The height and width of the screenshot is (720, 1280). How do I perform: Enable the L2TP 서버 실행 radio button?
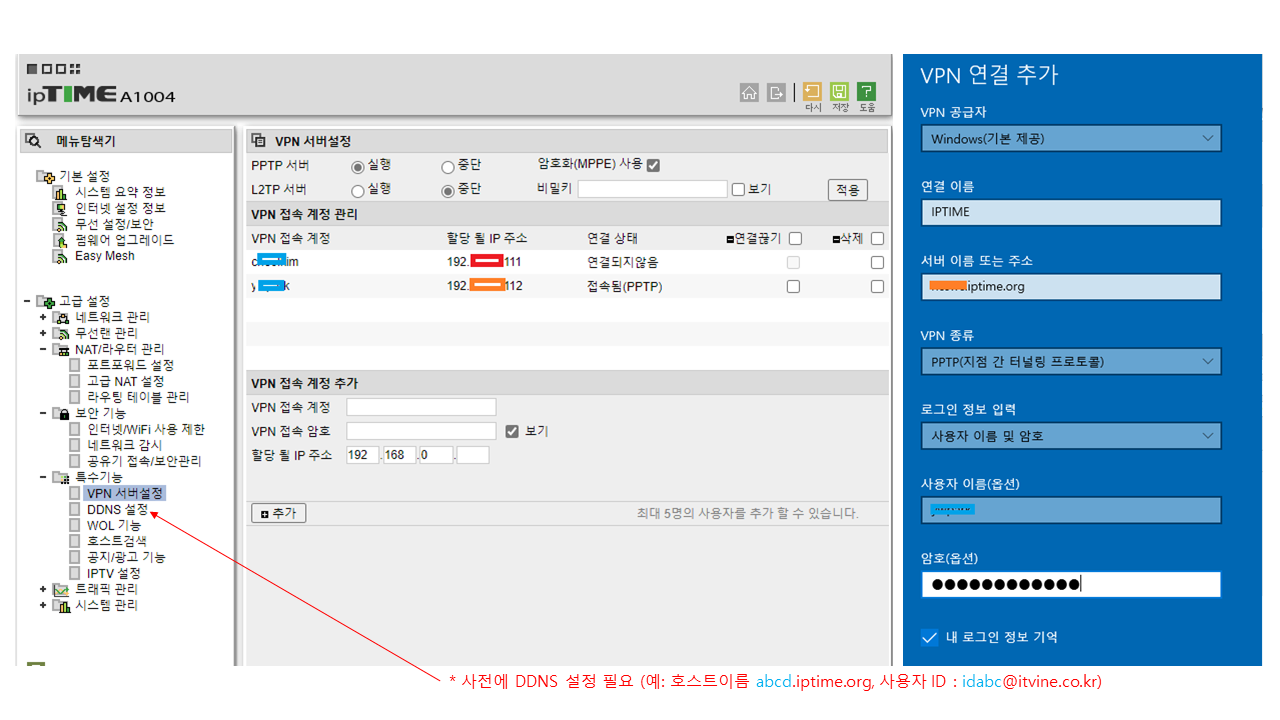click(358, 190)
